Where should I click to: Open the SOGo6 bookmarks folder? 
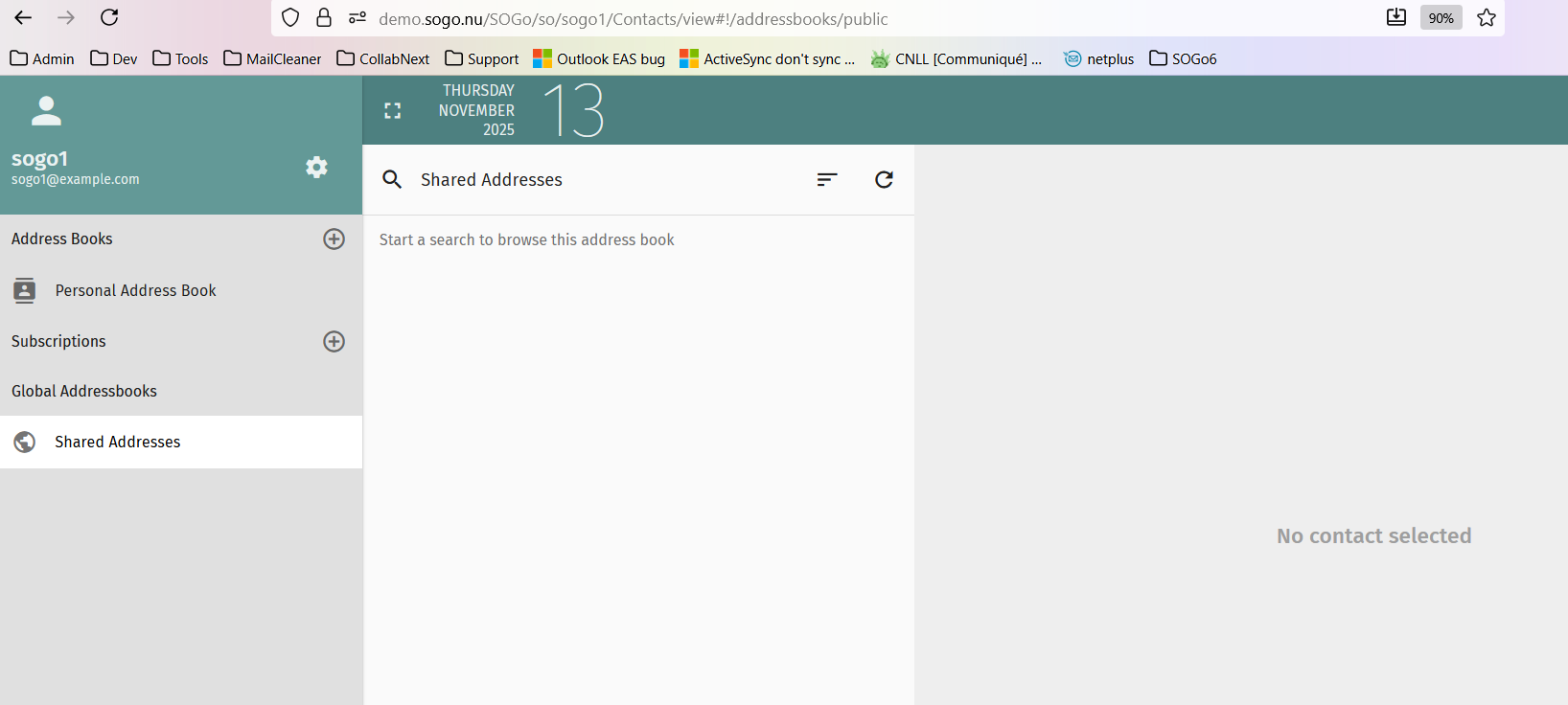pos(1183,58)
